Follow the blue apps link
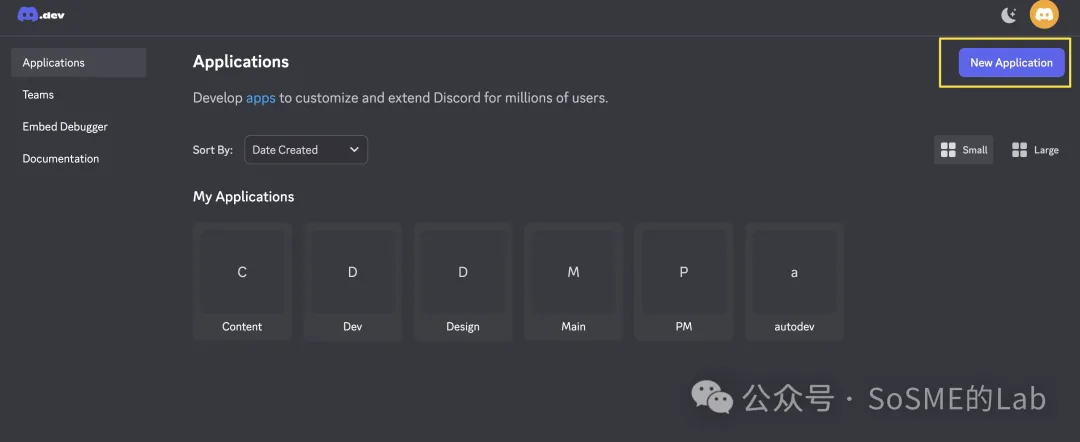The width and height of the screenshot is (1080, 442). [260, 98]
